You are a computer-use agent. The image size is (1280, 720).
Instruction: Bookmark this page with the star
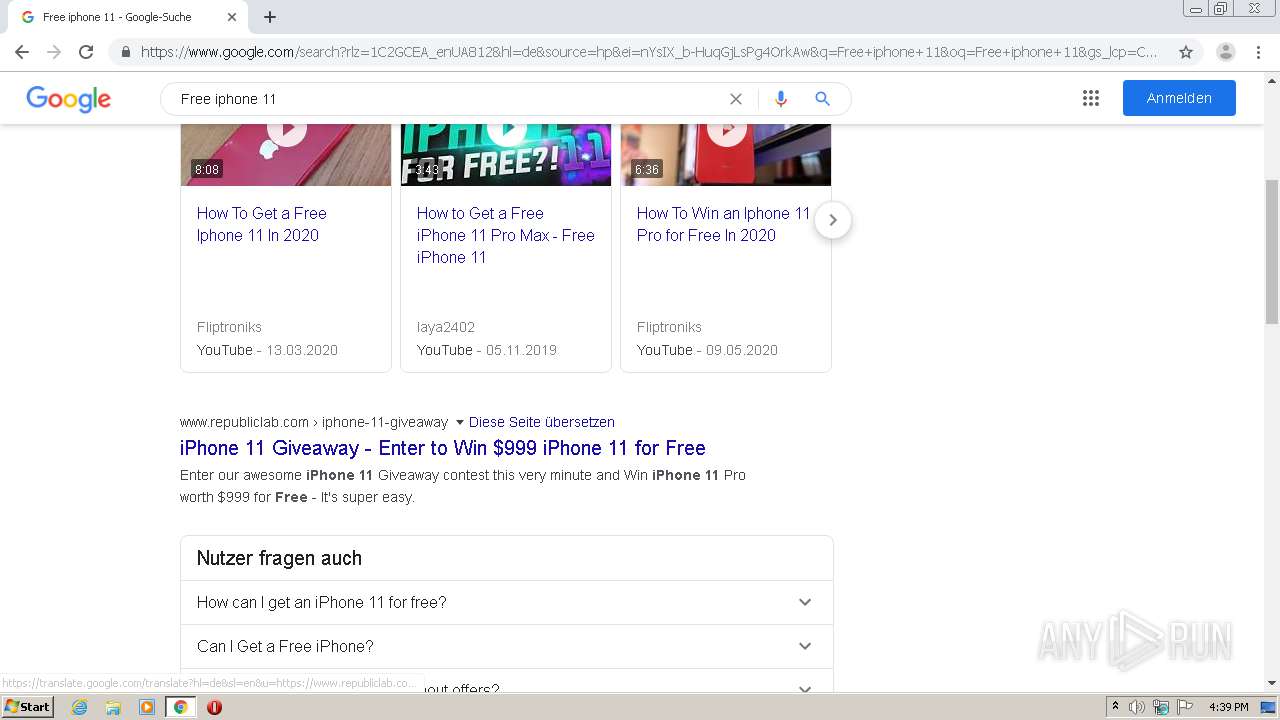(x=1186, y=52)
